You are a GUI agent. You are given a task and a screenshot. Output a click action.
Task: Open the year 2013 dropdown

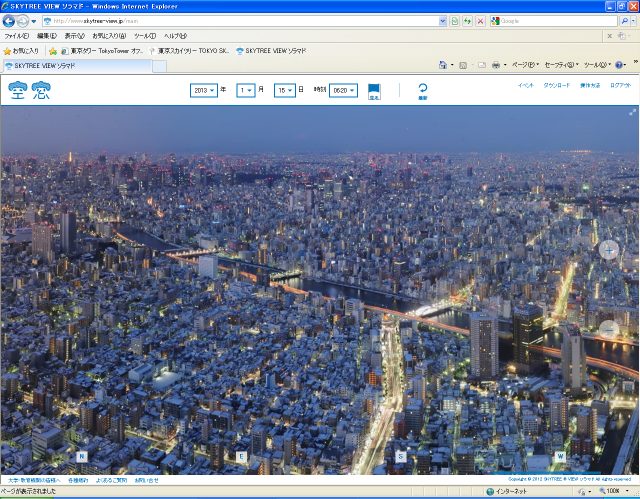[203, 90]
